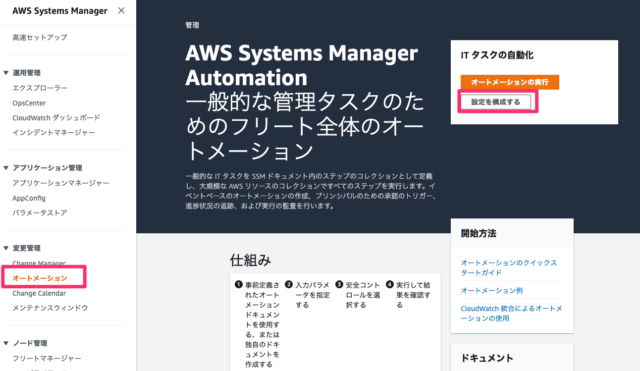Open CloudWatch ダッシュボード
This screenshot has width=640, height=371.
(x=56, y=118)
